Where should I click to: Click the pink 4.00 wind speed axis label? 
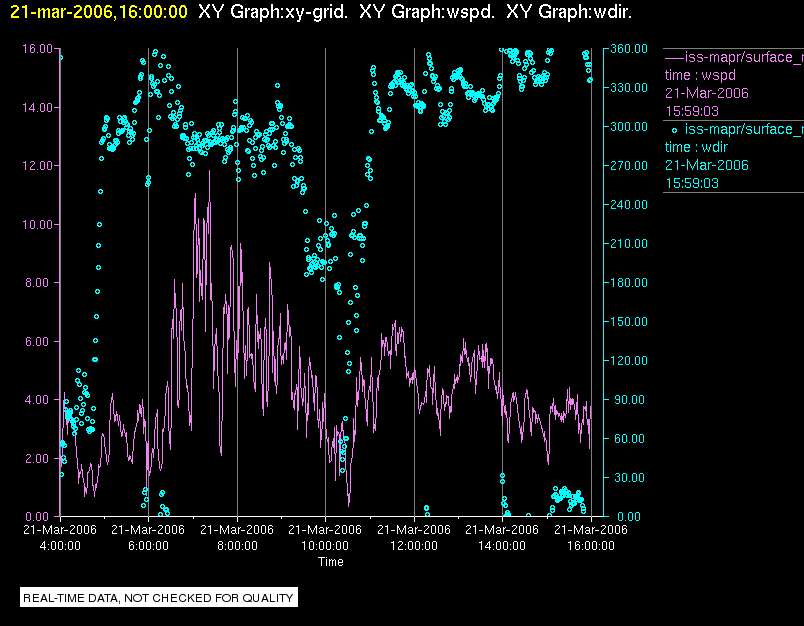[x=39, y=399]
